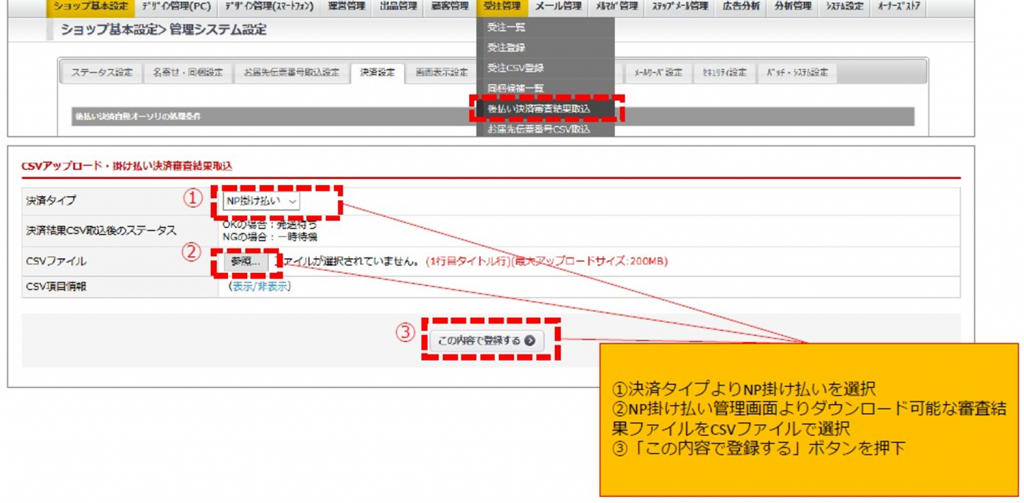Select 受注登録 from the dropdown menu
Viewport: 1024px width, 503px height.
point(545,48)
